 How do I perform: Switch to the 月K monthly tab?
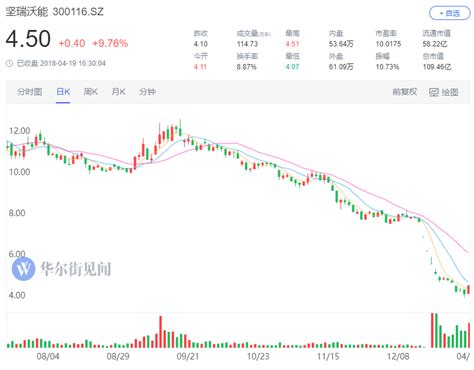point(118,92)
